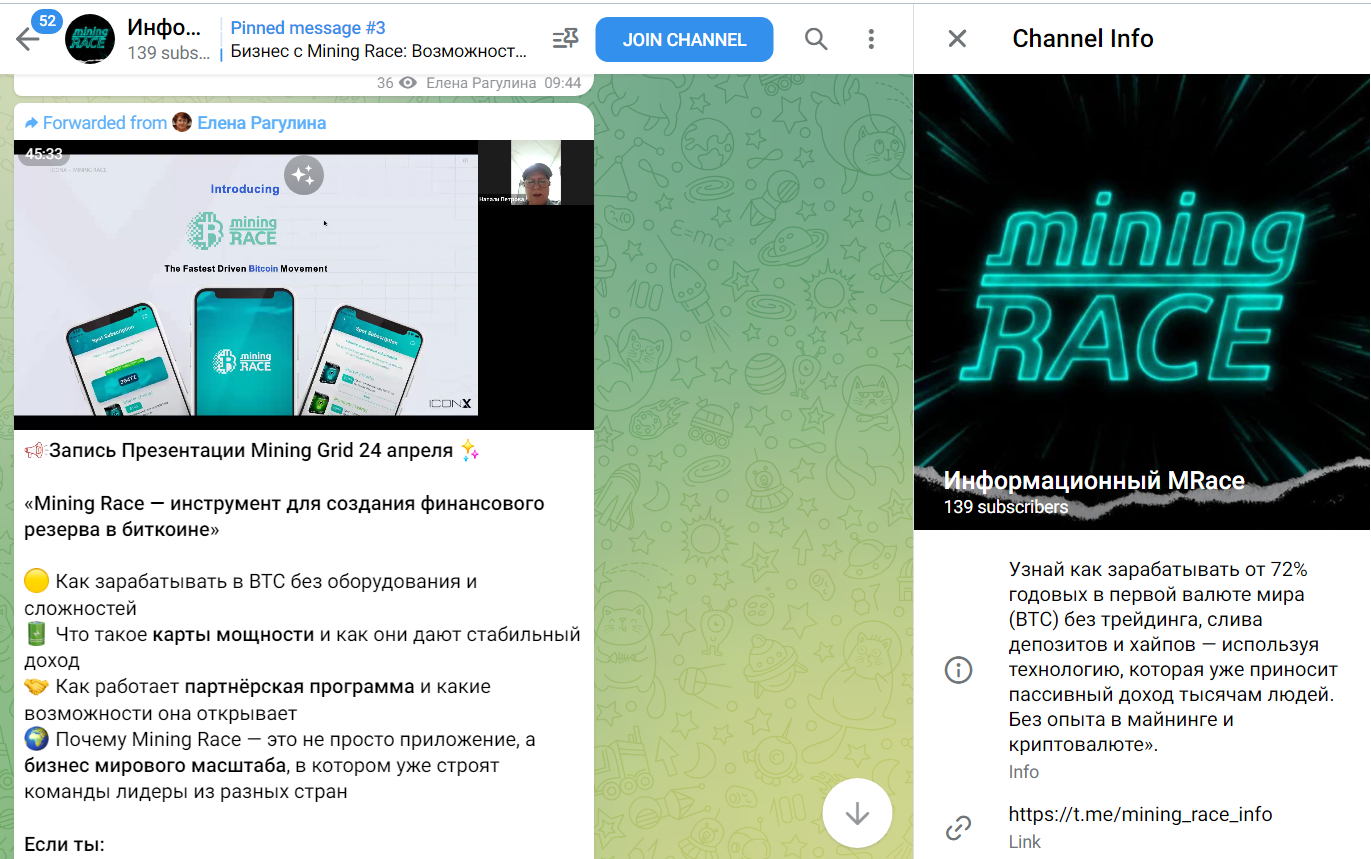Open Елена Рагулина forwarded sender link
The width and height of the screenshot is (1371, 859).
pos(261,123)
